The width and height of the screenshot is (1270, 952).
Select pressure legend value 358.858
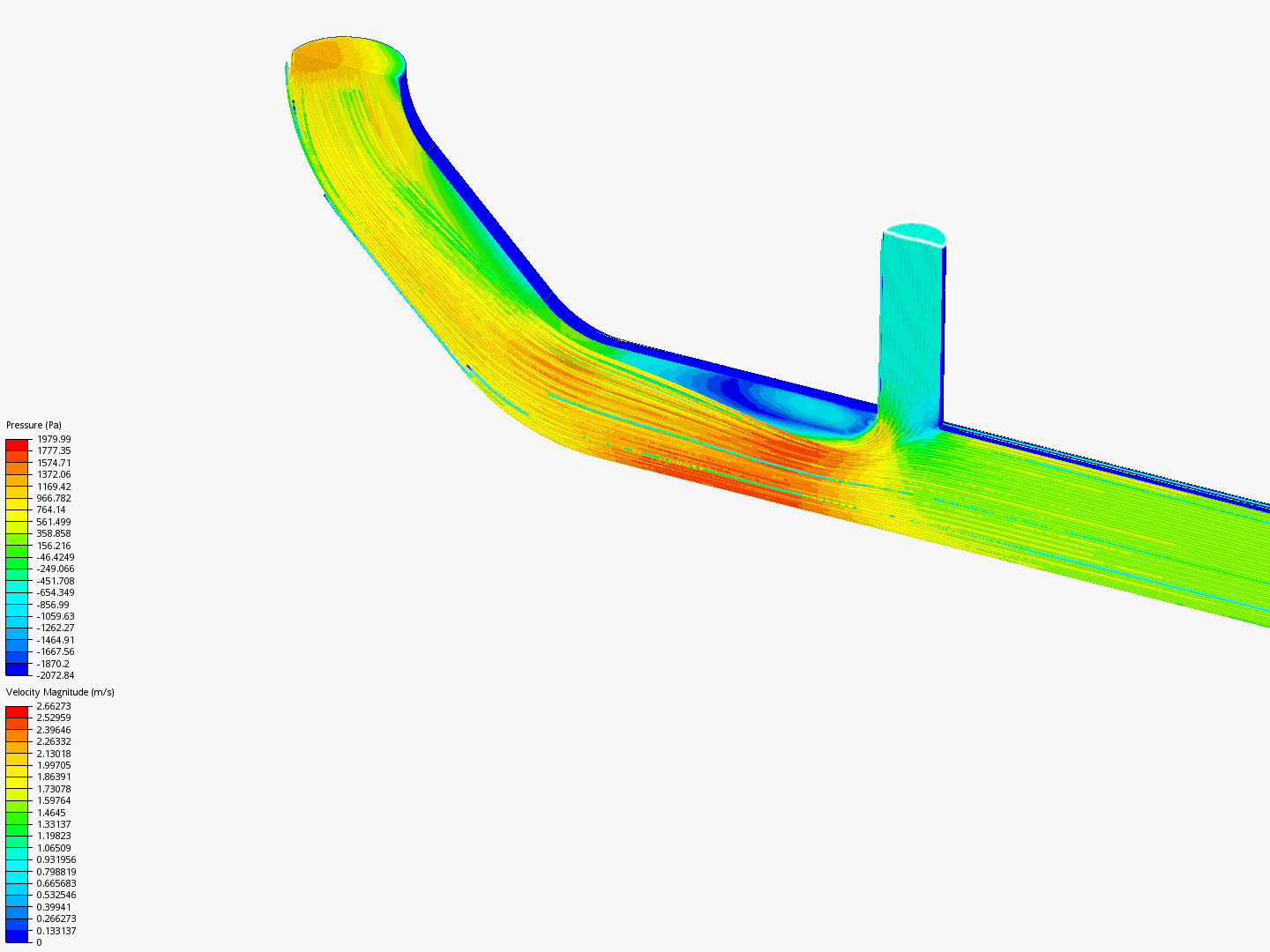tap(54, 533)
